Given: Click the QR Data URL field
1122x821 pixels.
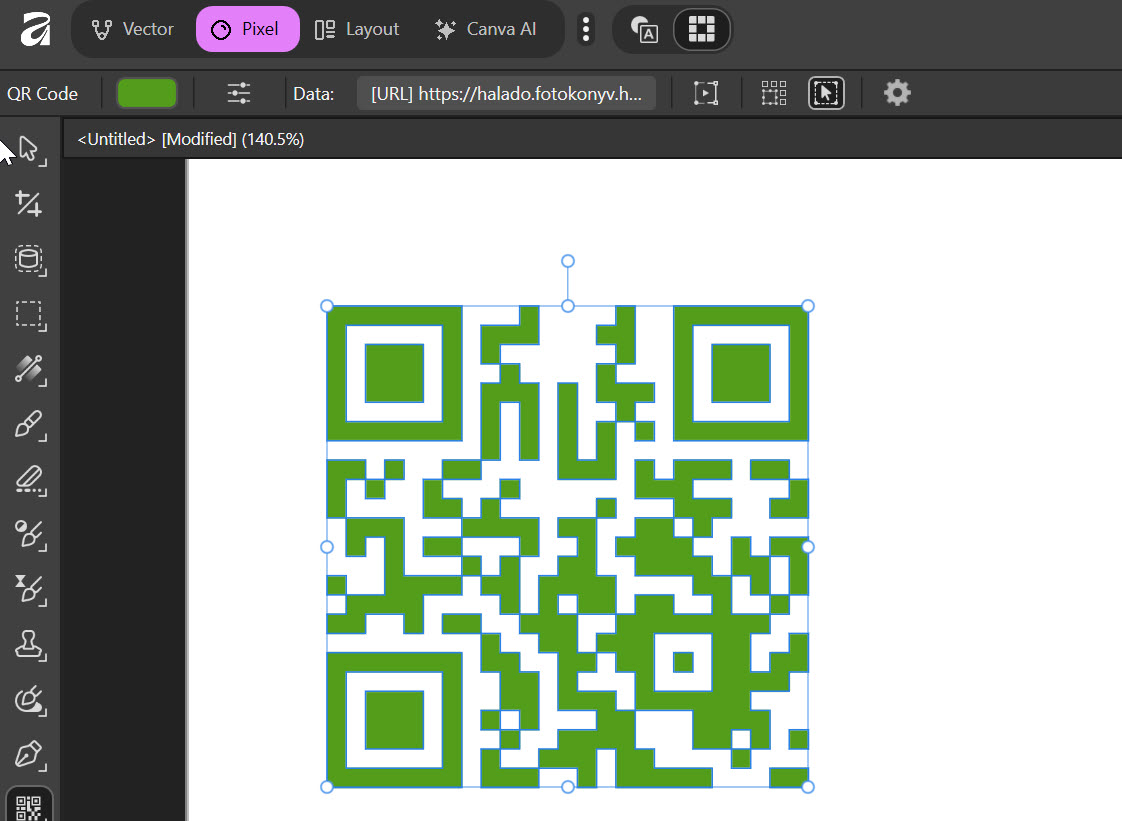Looking at the screenshot, I should [506, 94].
